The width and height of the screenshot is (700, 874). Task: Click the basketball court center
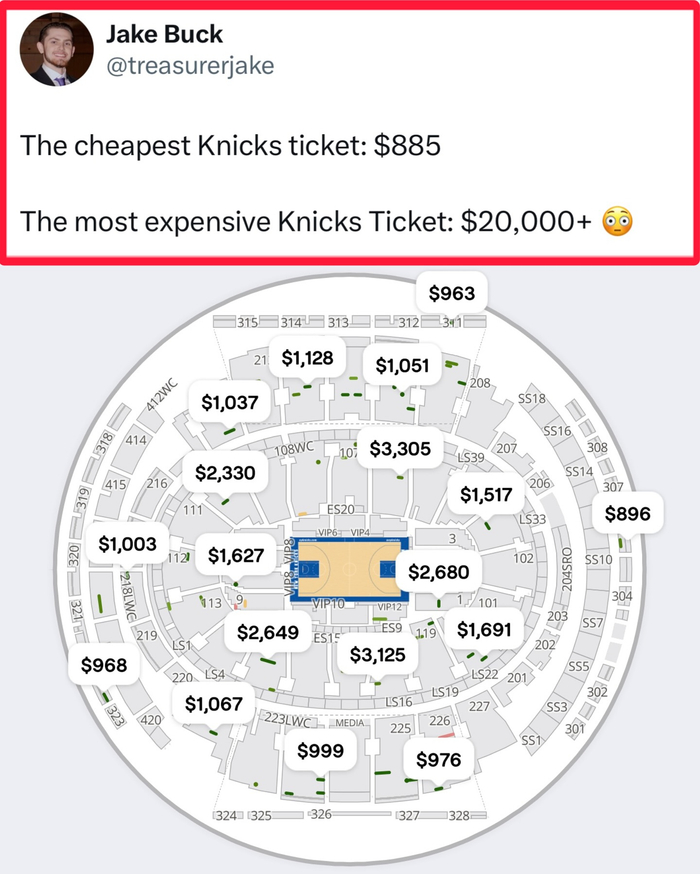[x=349, y=569]
